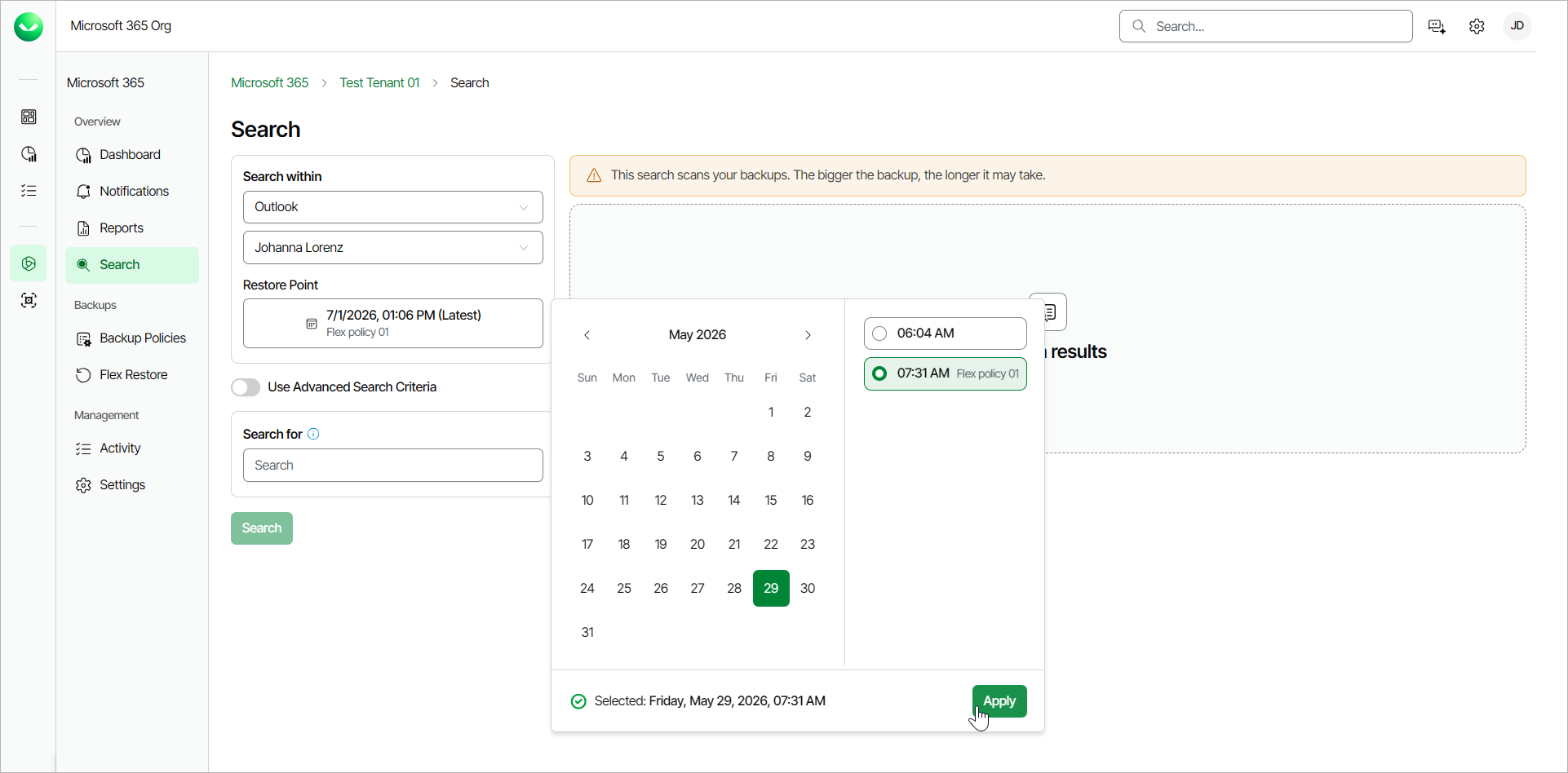Screen dimensions: 1568x773
Task: Select the 06:04 AM restore time
Action: [x=946, y=333]
